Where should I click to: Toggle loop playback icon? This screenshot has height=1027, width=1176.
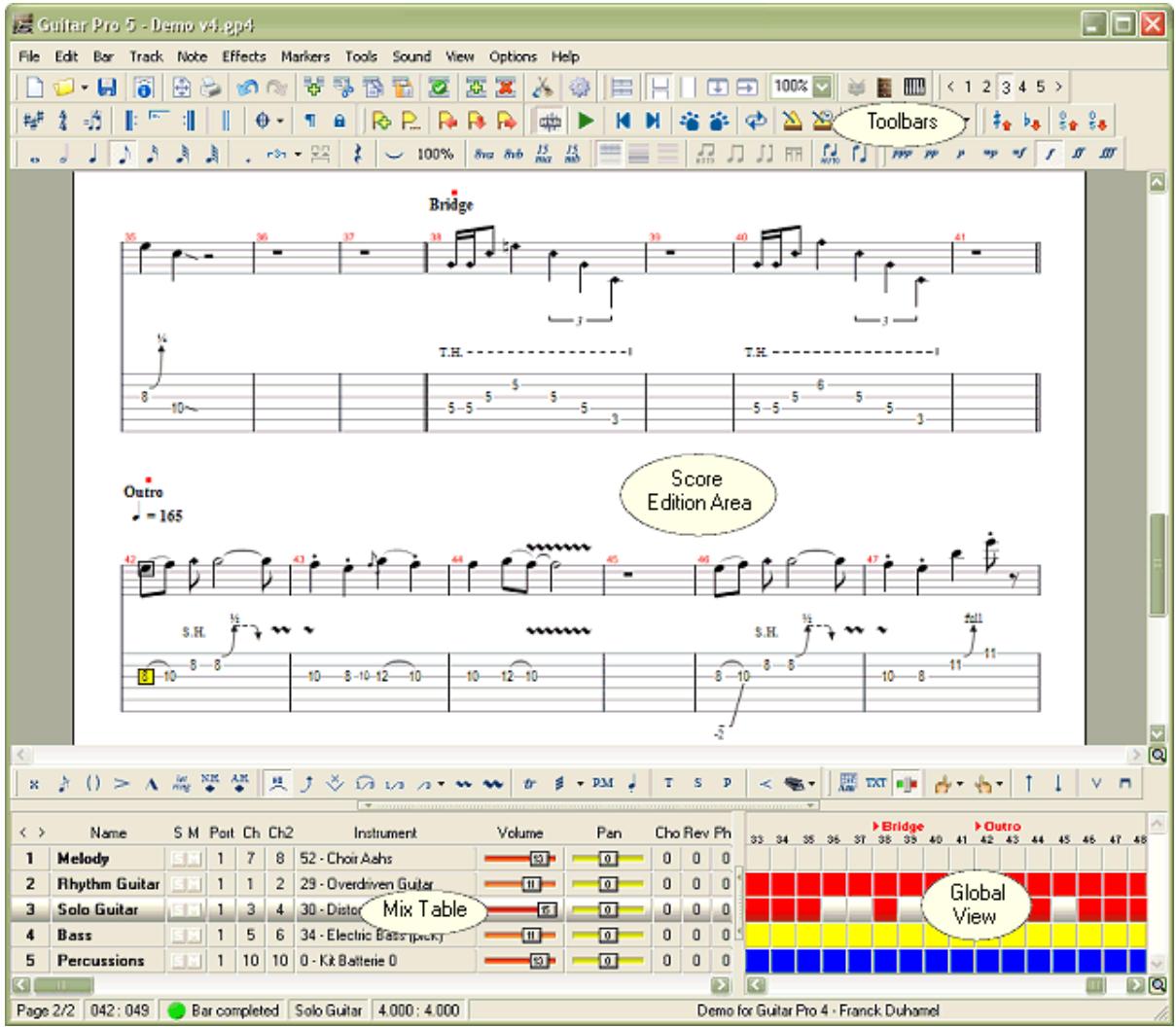point(757,121)
